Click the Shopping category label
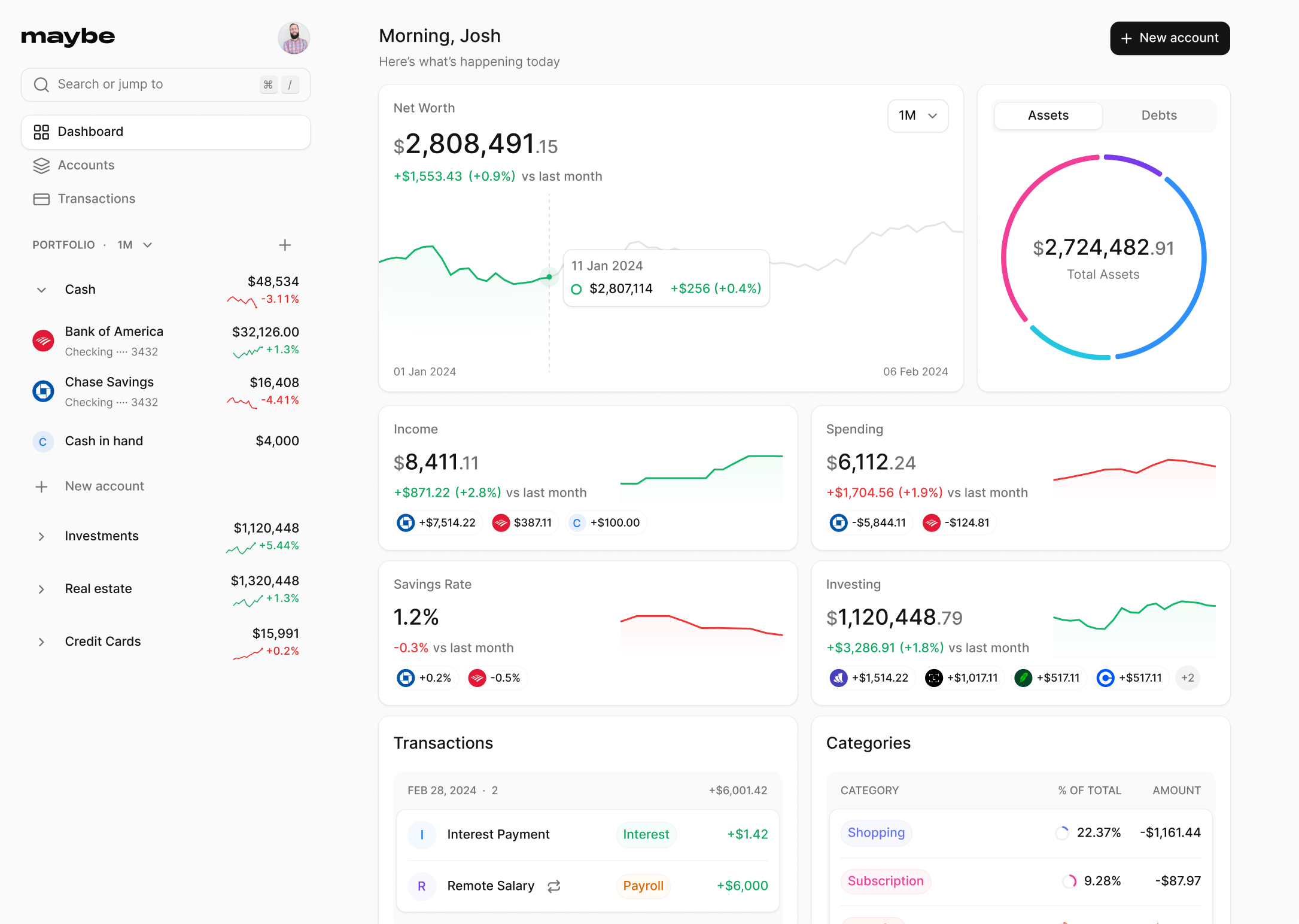The height and width of the screenshot is (924, 1299). coord(876,832)
